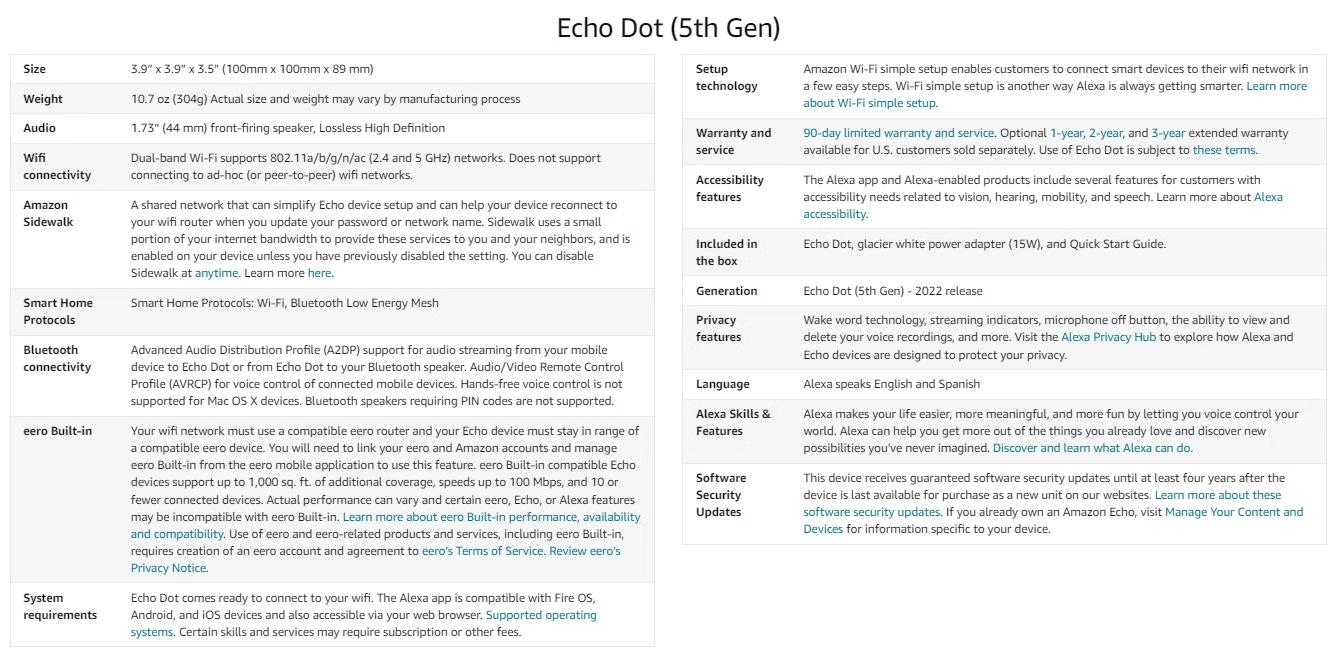Click "Review eero's Privacy Notice" link
This screenshot has height=650, width=1342.
coord(584,551)
